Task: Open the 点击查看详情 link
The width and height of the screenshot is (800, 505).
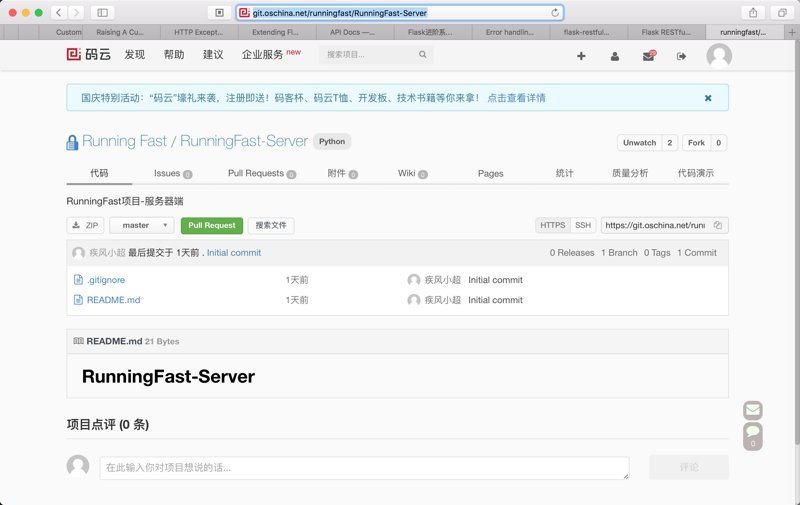Action: (516, 98)
